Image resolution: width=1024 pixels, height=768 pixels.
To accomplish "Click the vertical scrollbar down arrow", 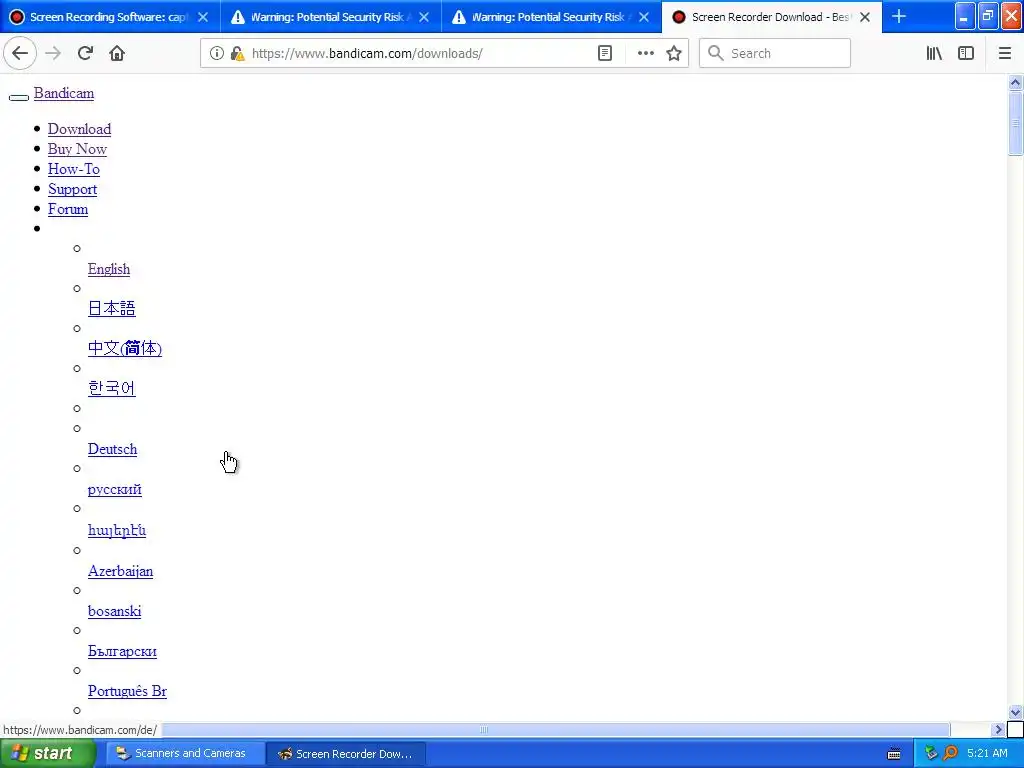I will pos(1015,712).
